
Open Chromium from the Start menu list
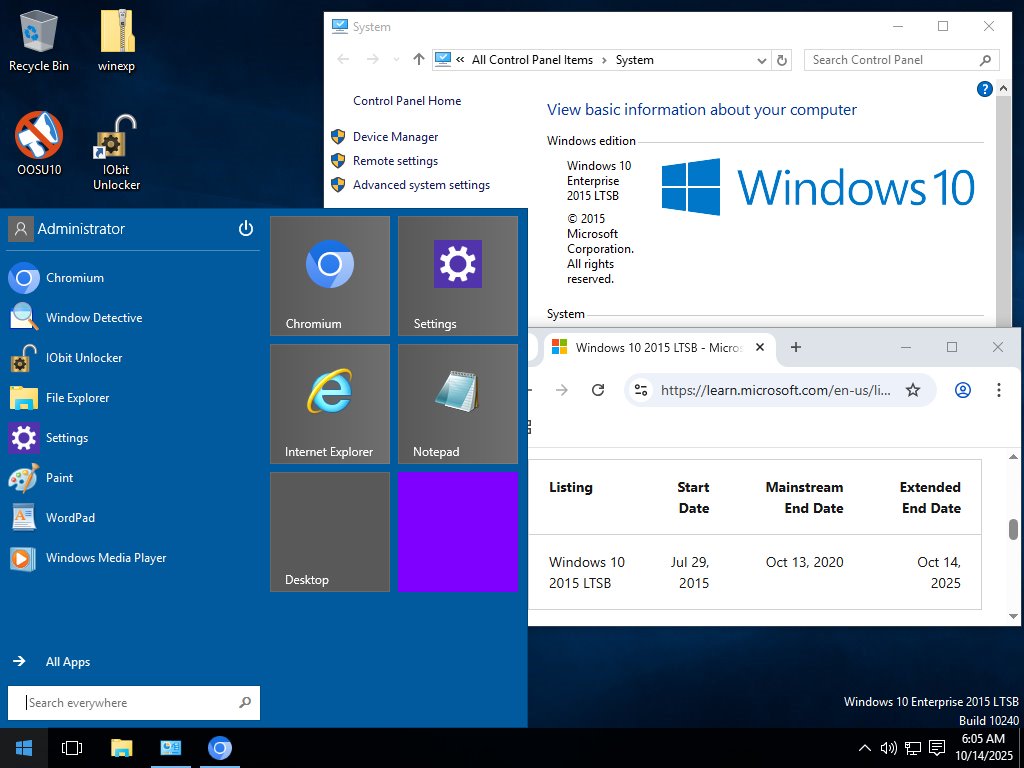click(x=134, y=278)
